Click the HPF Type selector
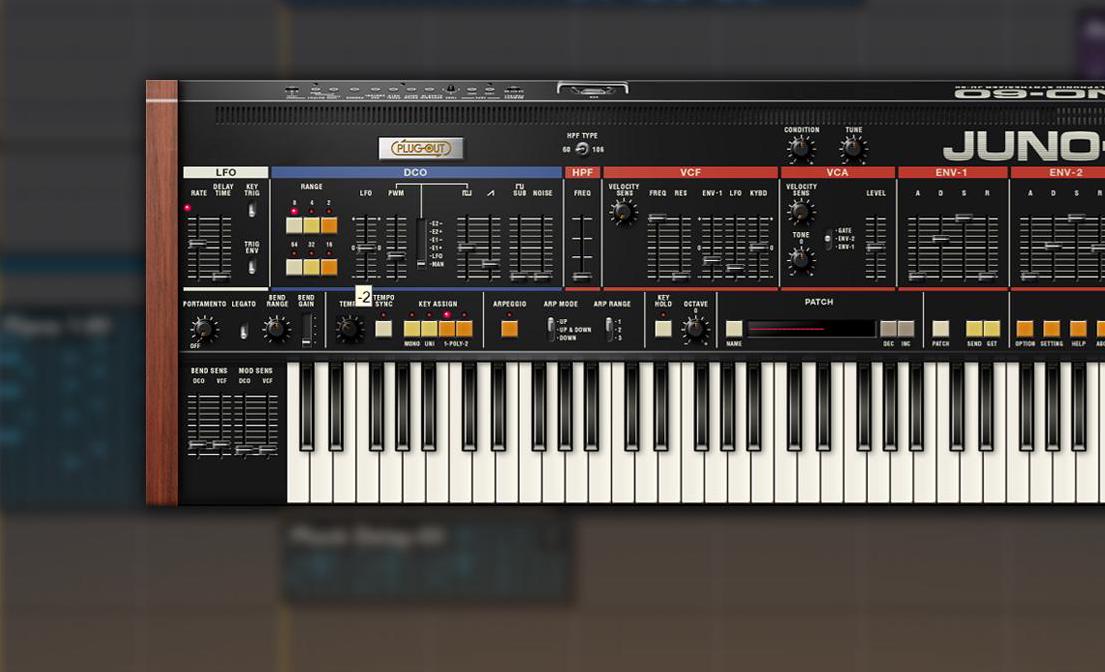This screenshot has height=672, width=1105. (x=582, y=149)
